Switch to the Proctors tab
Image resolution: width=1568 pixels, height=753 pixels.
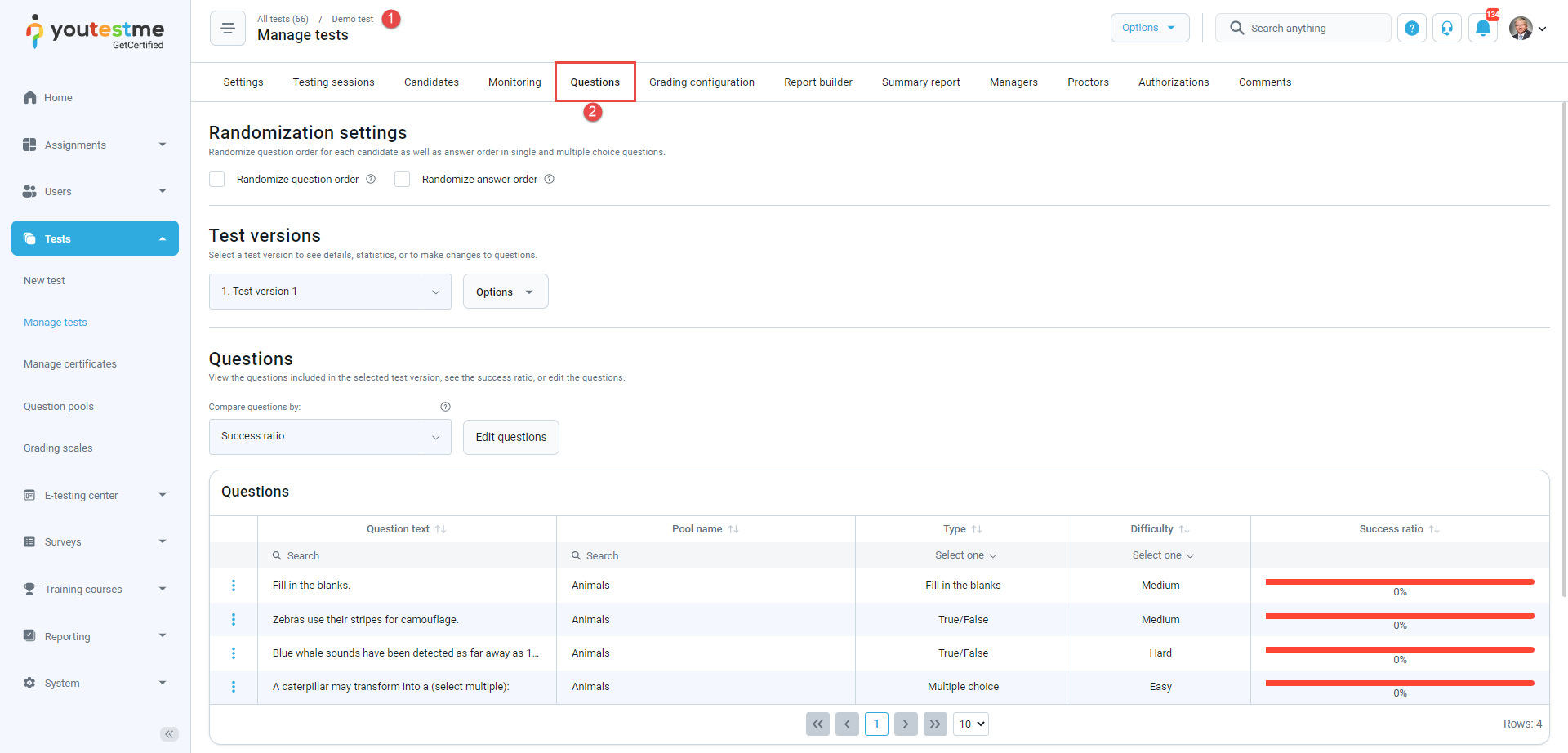(1088, 82)
